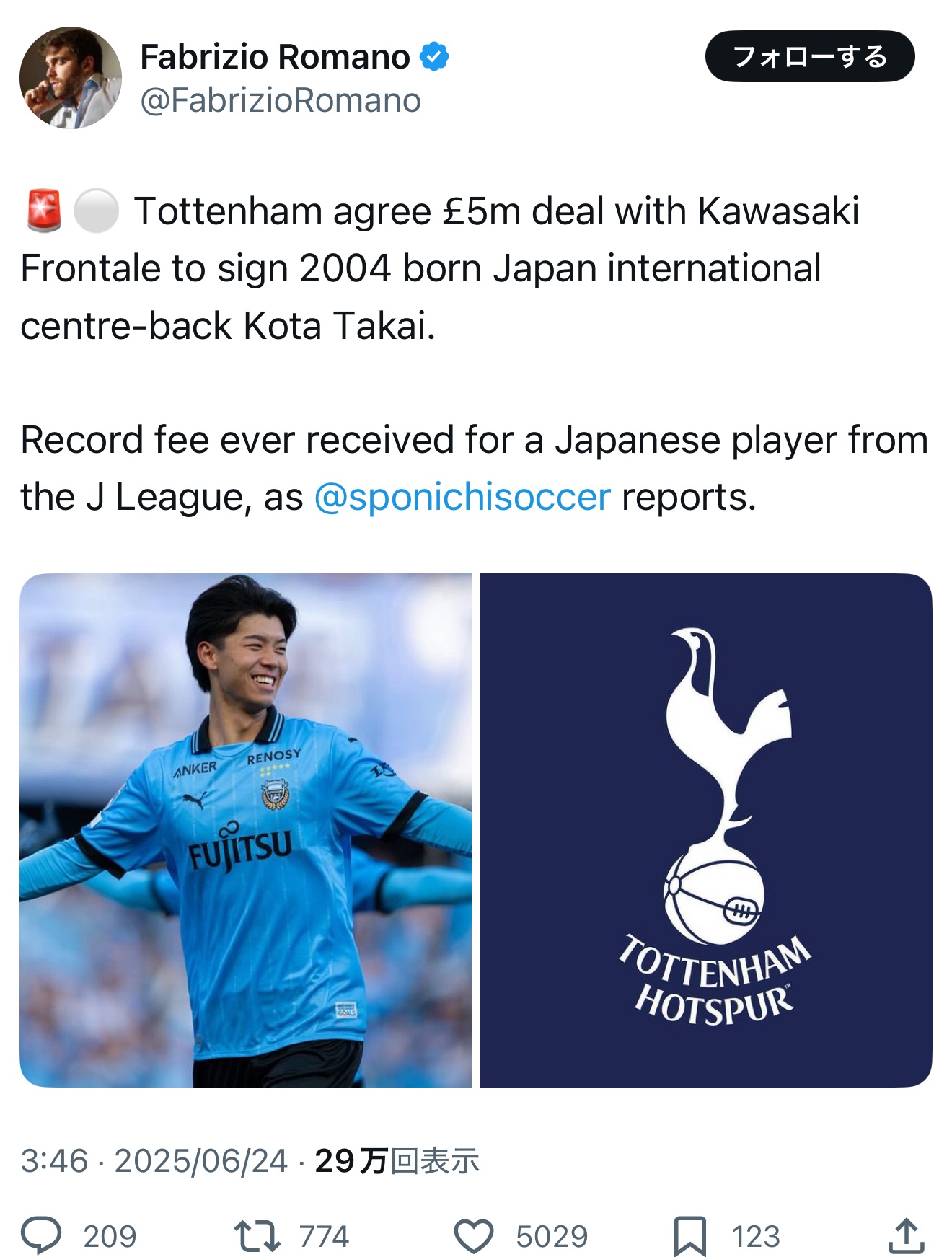Click the 3:46 · 2025/06/24 timestamp

click(154, 1161)
